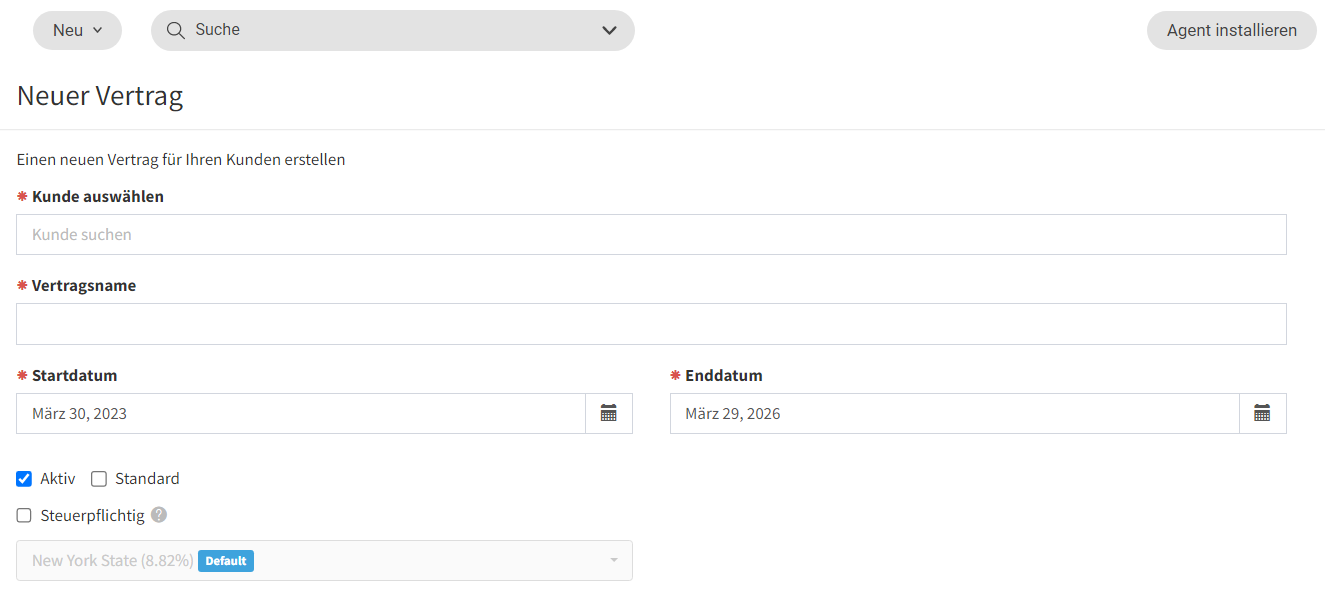Tick the Steuerpflichtig checkbox
Image resolution: width=1325 pixels, height=611 pixels.
coord(25,516)
